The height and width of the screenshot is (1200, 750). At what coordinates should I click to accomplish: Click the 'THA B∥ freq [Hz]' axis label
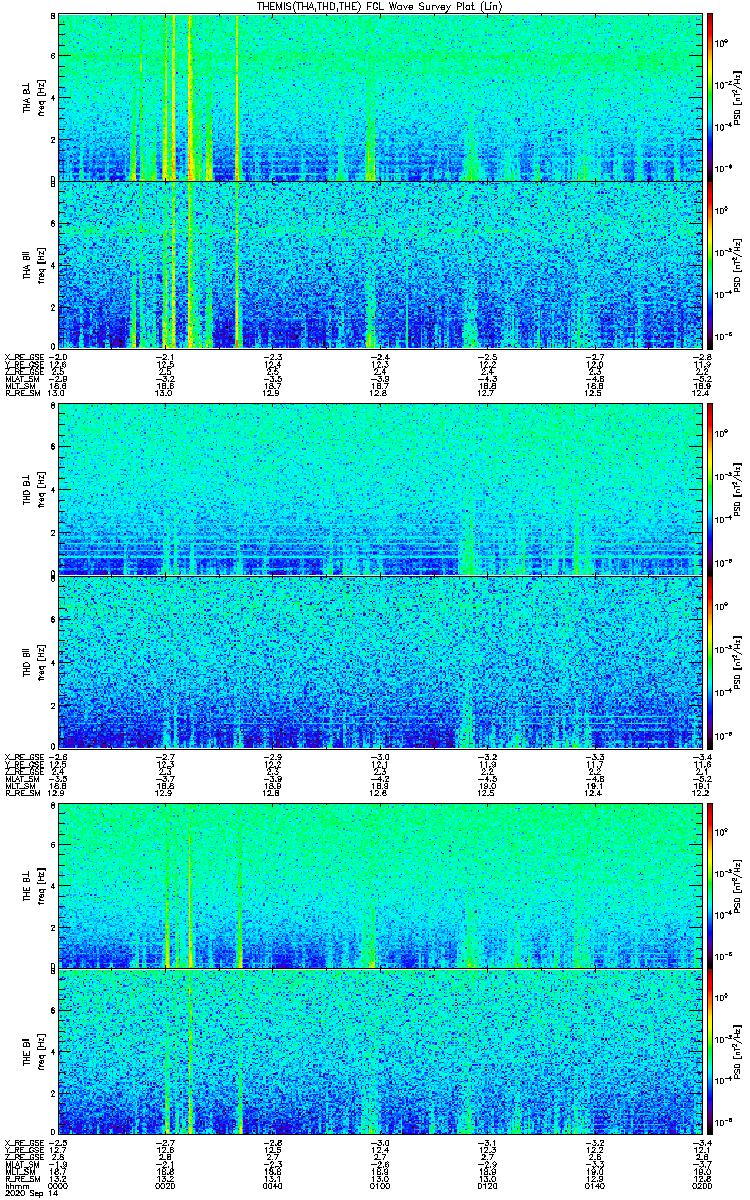pos(35,265)
